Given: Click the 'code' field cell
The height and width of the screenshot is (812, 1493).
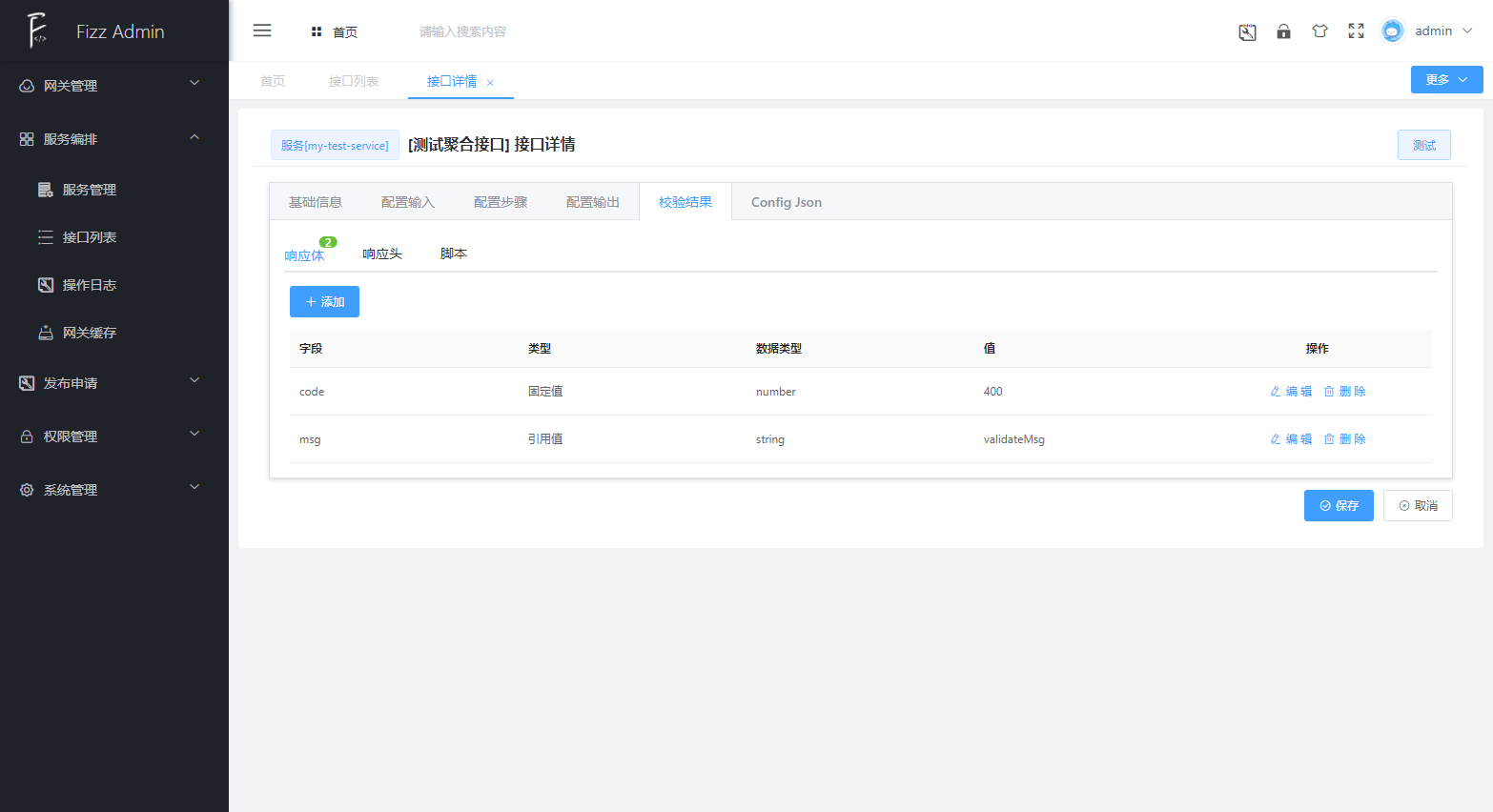Looking at the screenshot, I should point(312,392).
